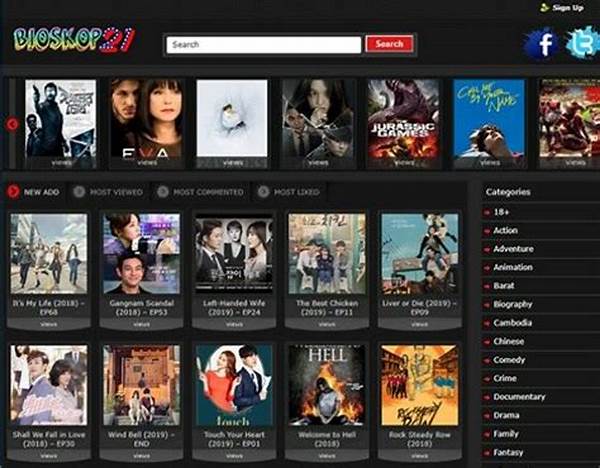Open the Cambodia category
600x468 pixels.
512,323
